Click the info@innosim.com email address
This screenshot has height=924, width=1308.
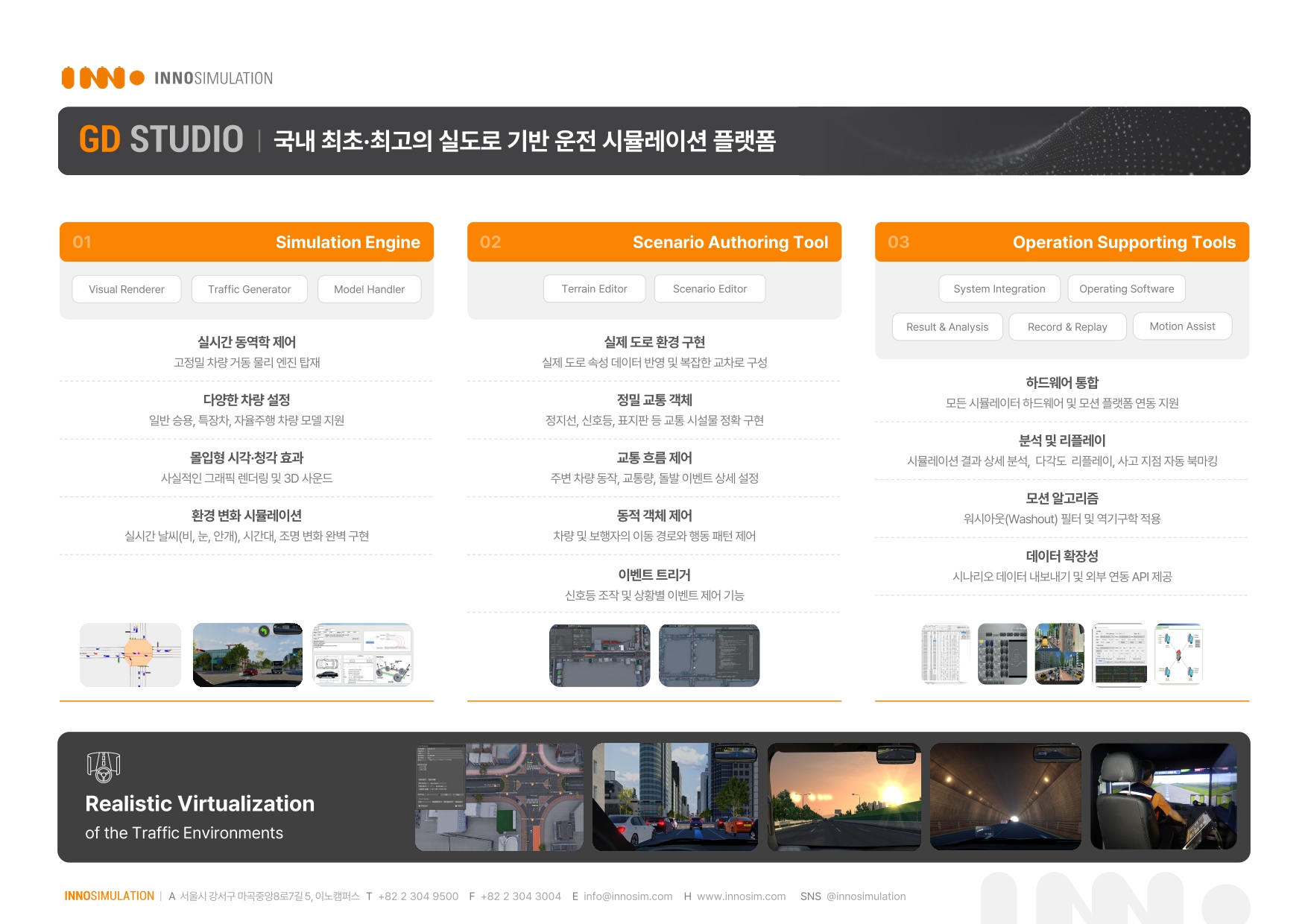point(628,896)
